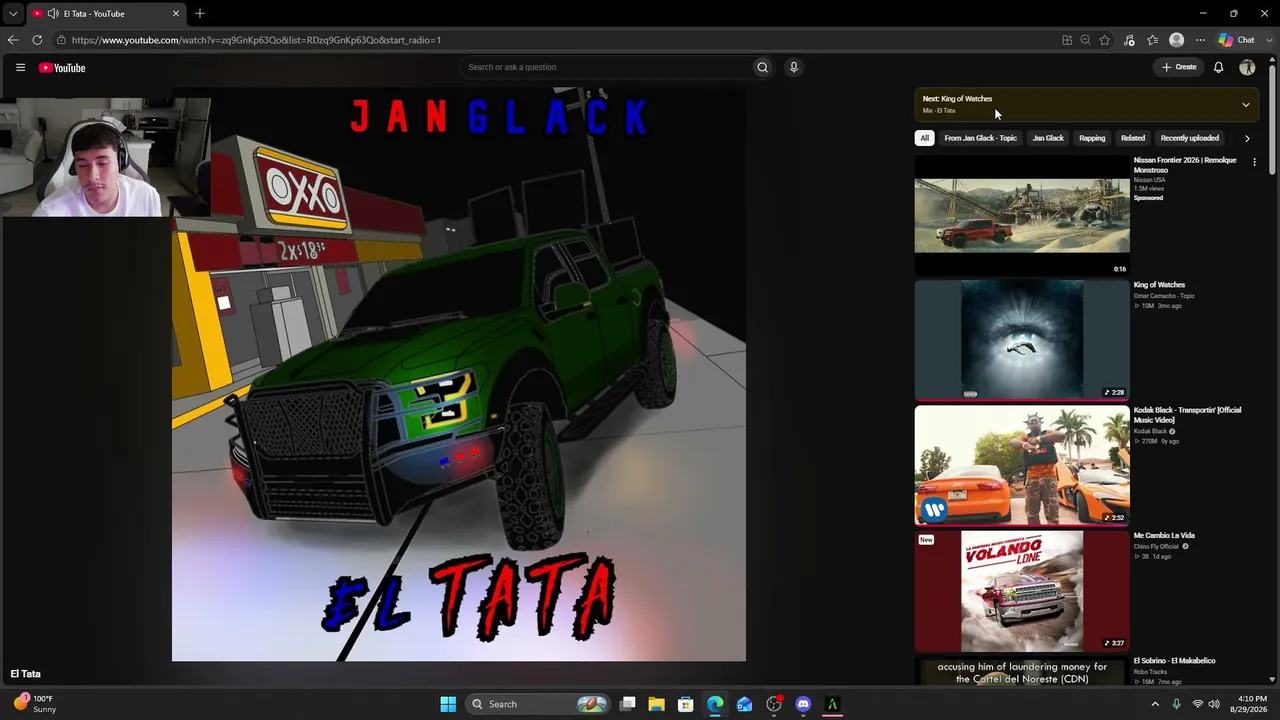
Task: Select the Recently uploaded filter chip
Action: click(1189, 138)
